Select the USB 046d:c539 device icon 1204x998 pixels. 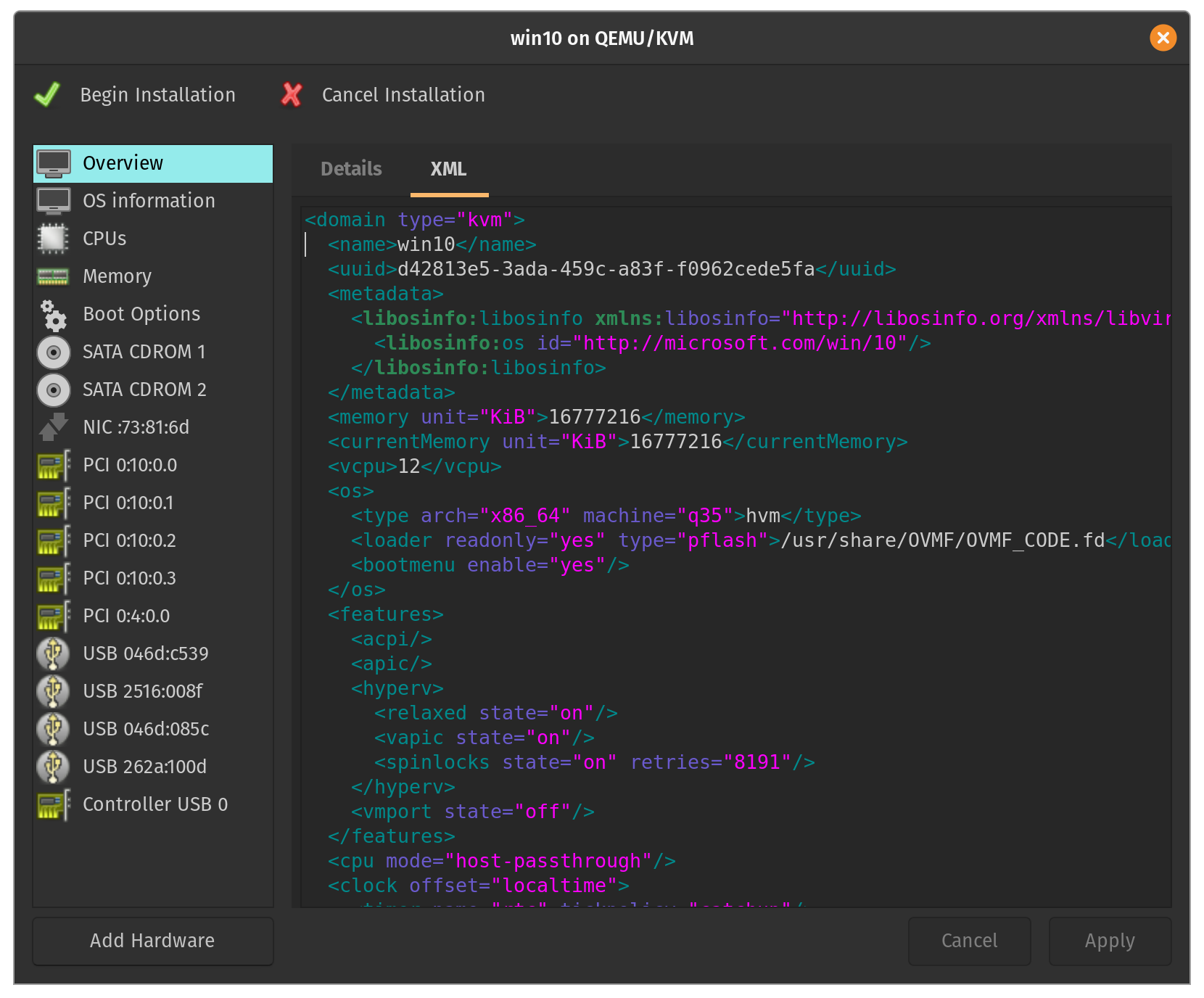(53, 653)
